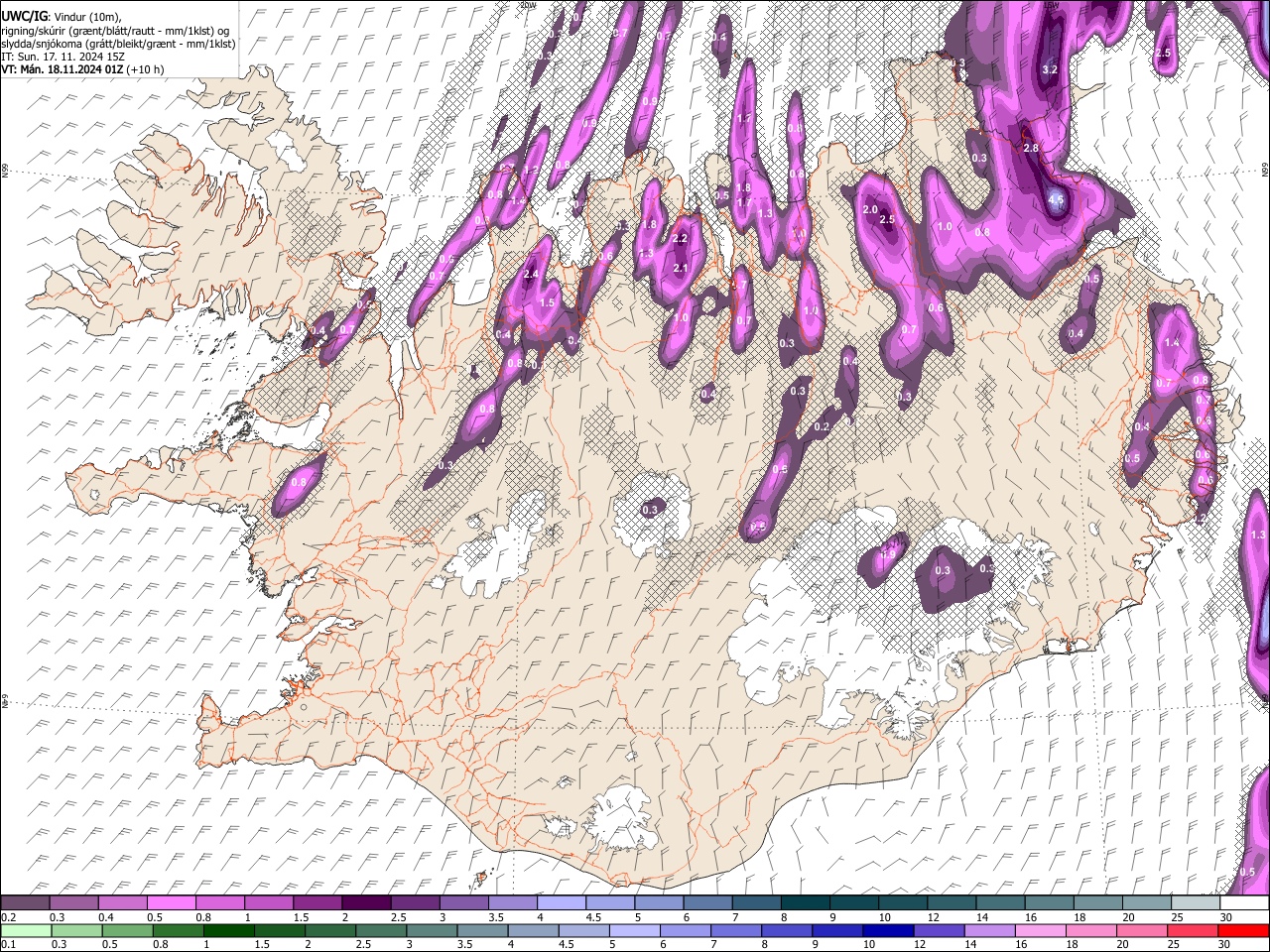Click the palest green swatch starting the rain scale

click(25, 931)
